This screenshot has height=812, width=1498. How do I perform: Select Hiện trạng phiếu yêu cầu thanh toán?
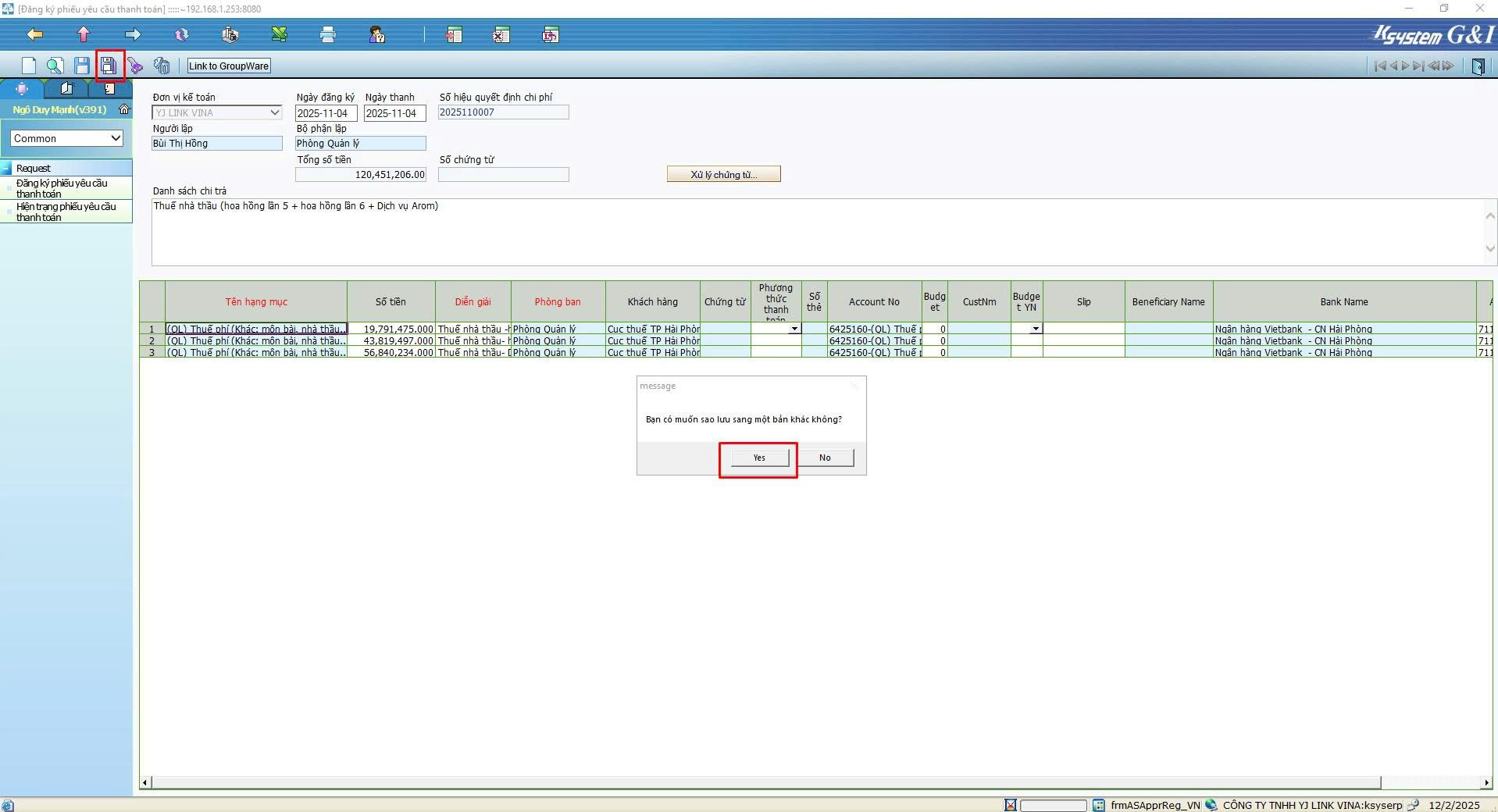coord(66,212)
